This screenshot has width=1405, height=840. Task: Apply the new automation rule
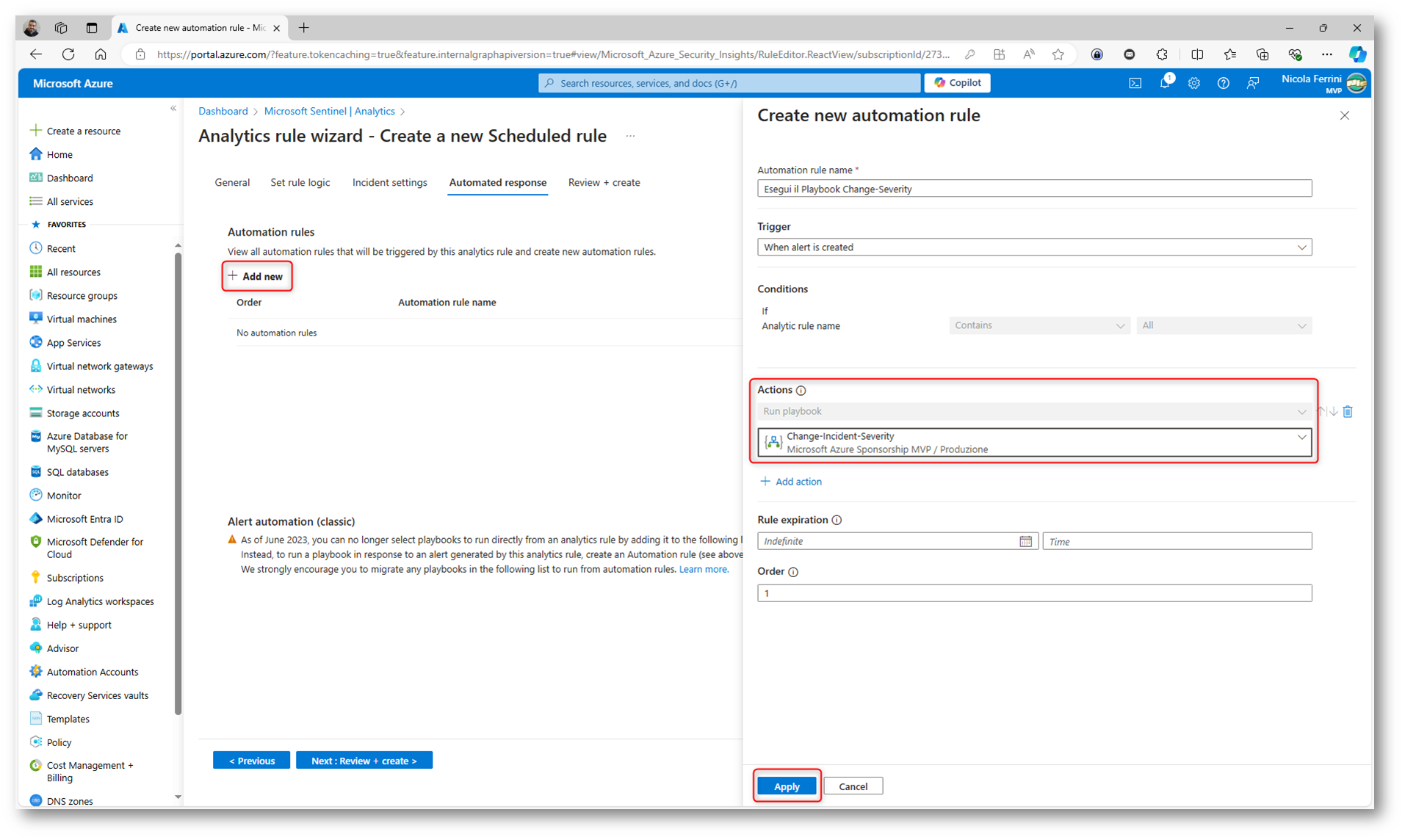coord(787,786)
